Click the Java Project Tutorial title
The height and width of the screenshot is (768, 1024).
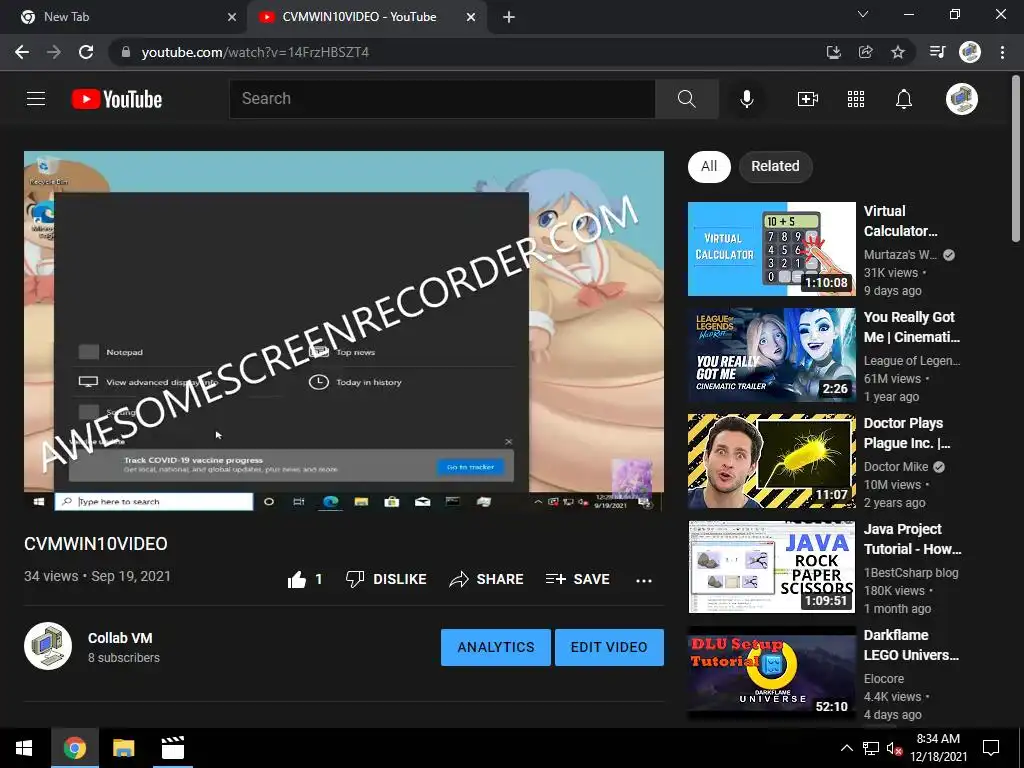tap(912, 539)
